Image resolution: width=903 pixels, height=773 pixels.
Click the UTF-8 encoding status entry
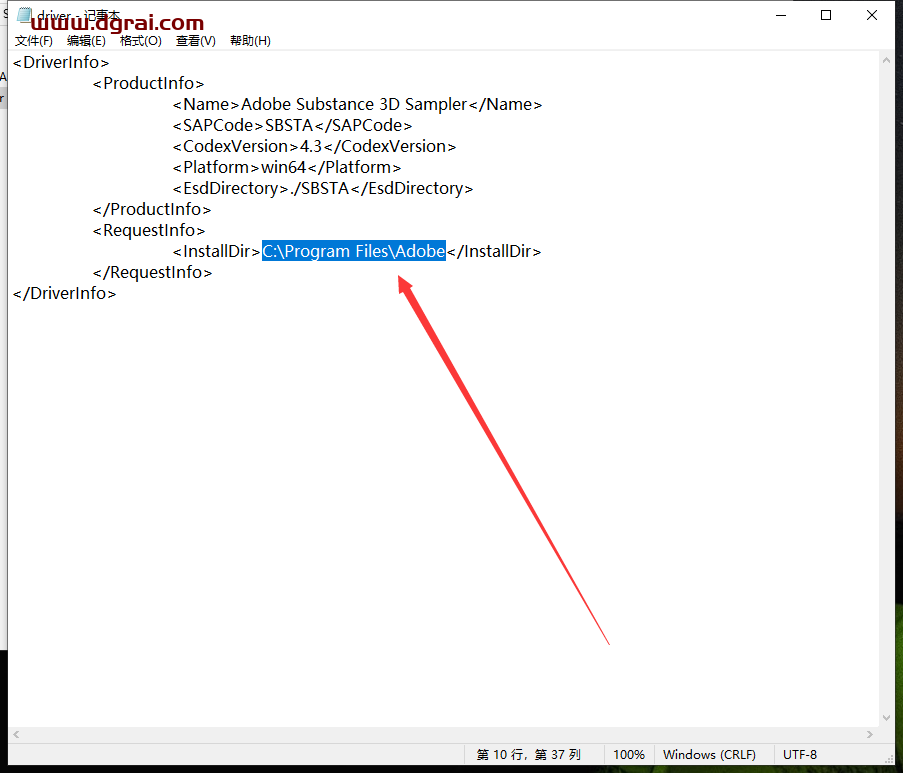point(799,755)
